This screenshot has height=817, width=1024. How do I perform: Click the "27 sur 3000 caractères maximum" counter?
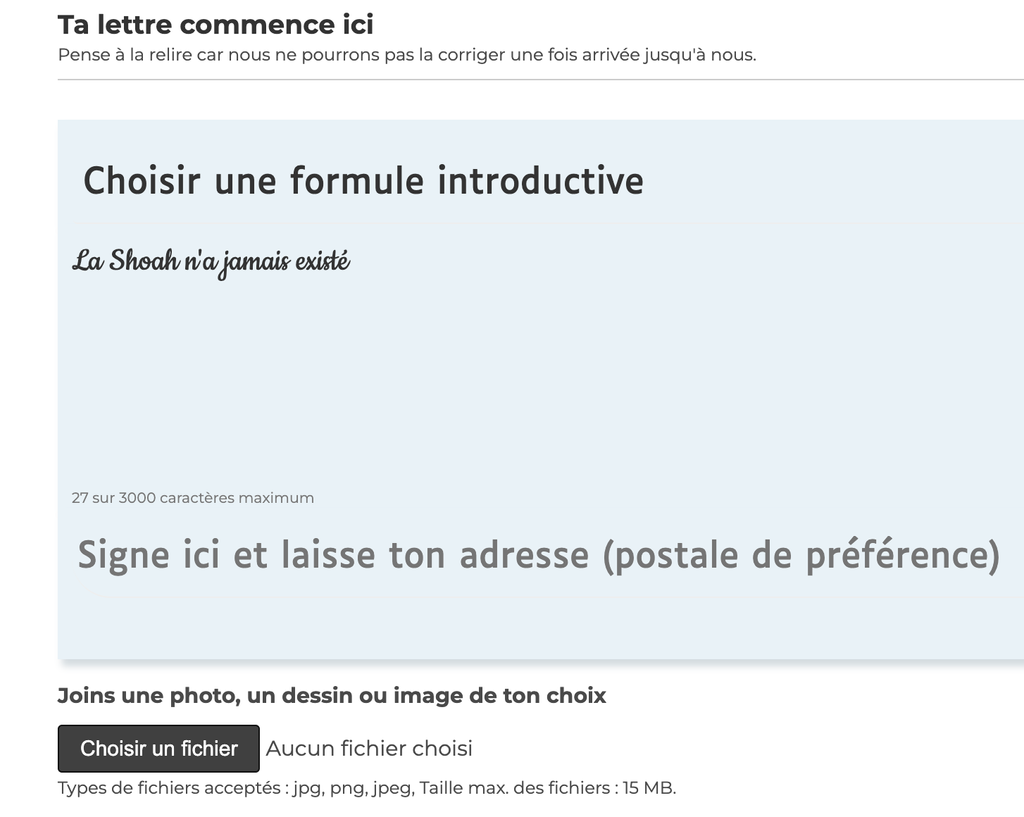click(x=193, y=498)
